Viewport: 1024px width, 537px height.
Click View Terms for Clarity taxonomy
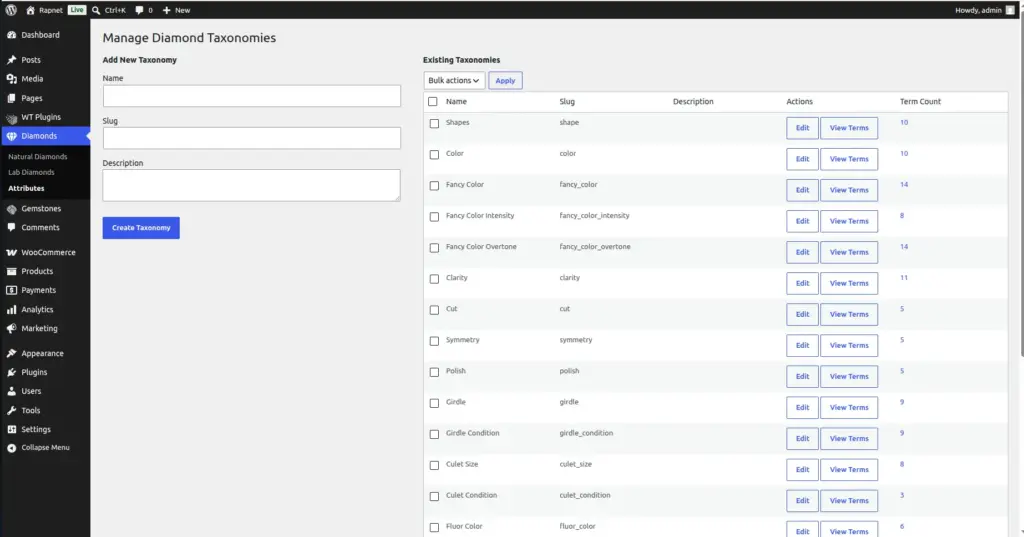point(849,284)
